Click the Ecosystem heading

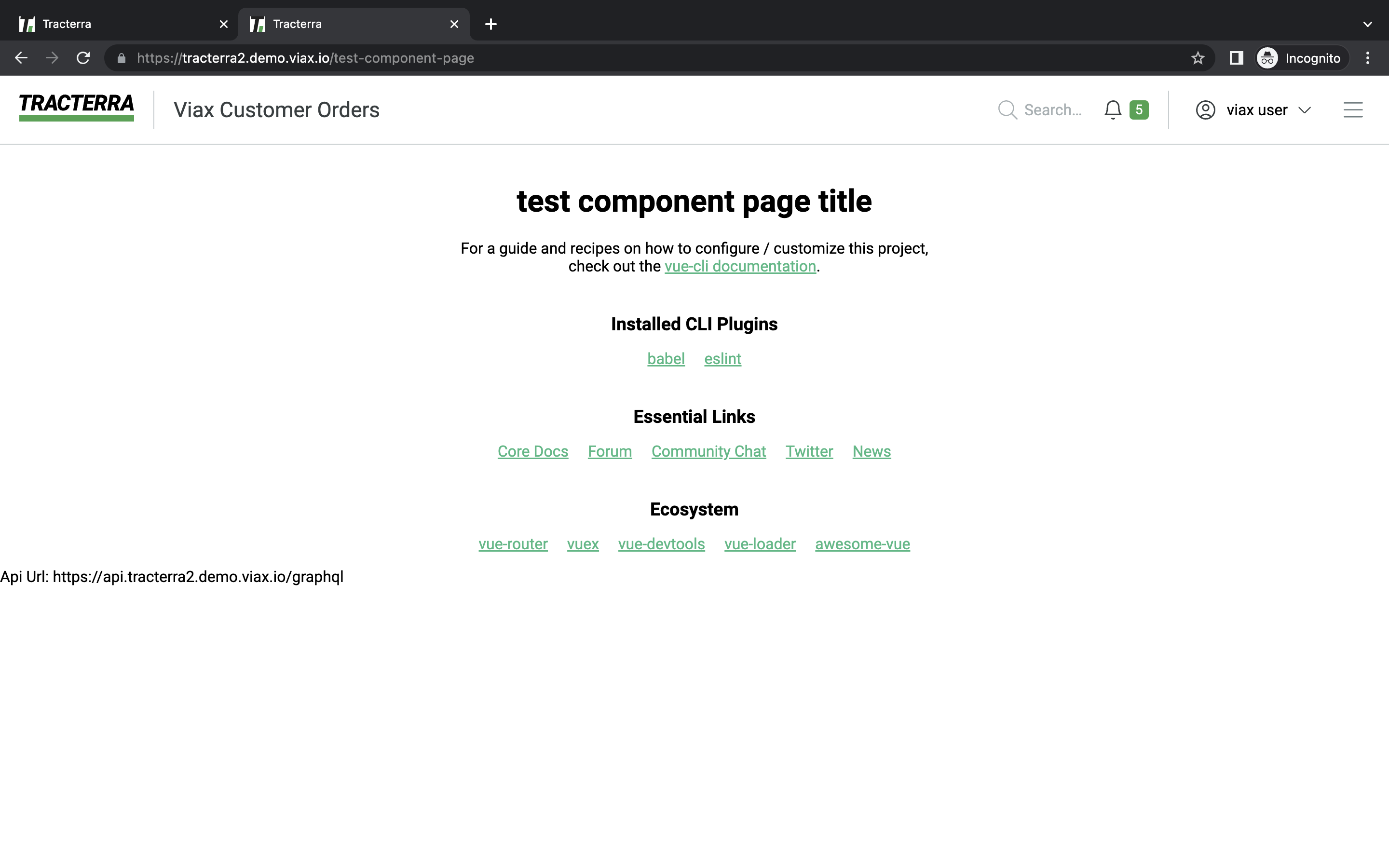pyautogui.click(x=694, y=509)
